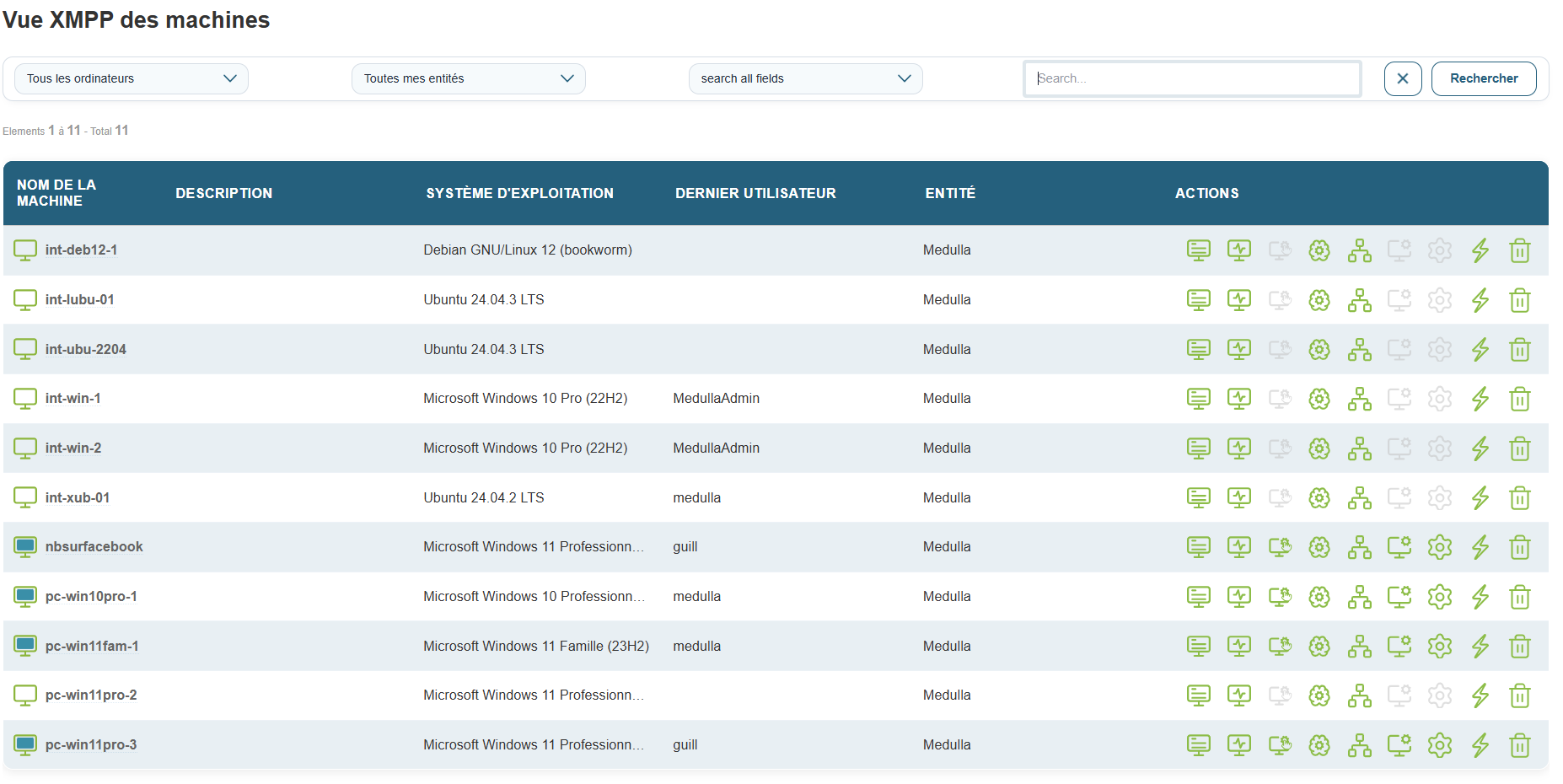Open gear settings icon for pc-win11fam-1
The width and height of the screenshot is (1563, 784).
pyautogui.click(x=1440, y=647)
